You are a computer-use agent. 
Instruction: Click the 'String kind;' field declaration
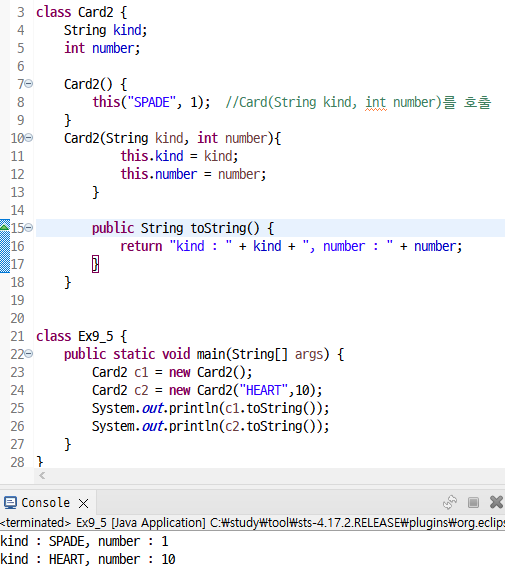tap(105, 30)
